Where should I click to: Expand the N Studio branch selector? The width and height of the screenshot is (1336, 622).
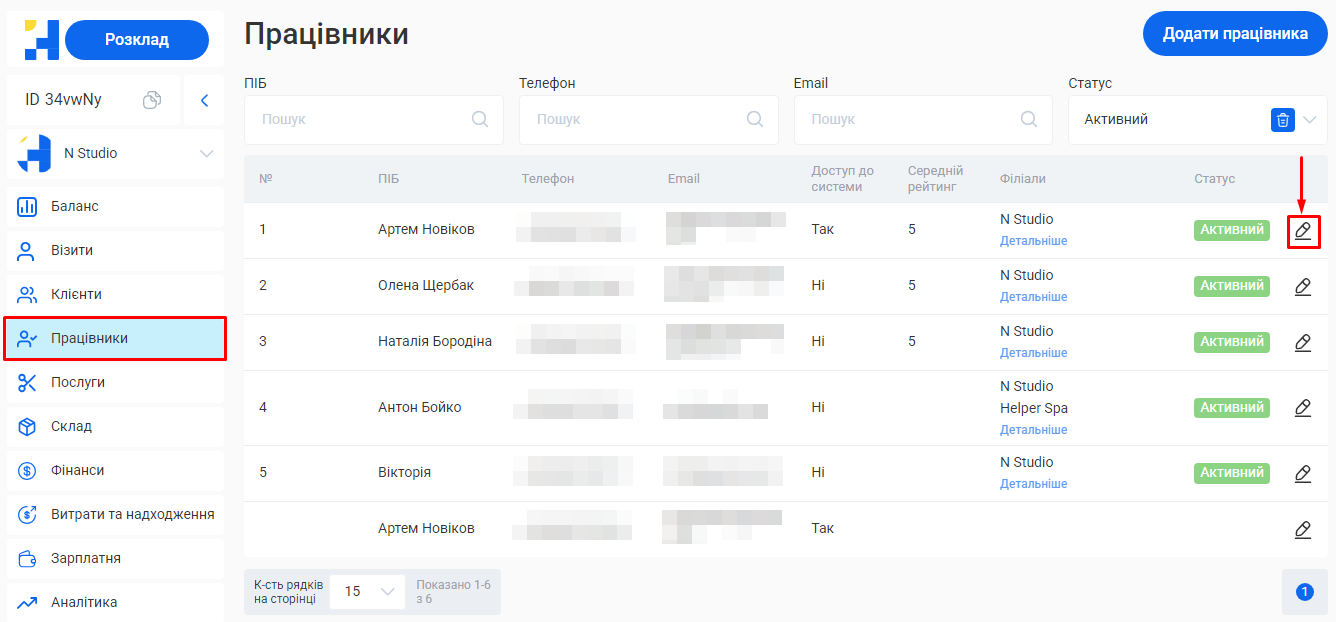click(x=206, y=154)
